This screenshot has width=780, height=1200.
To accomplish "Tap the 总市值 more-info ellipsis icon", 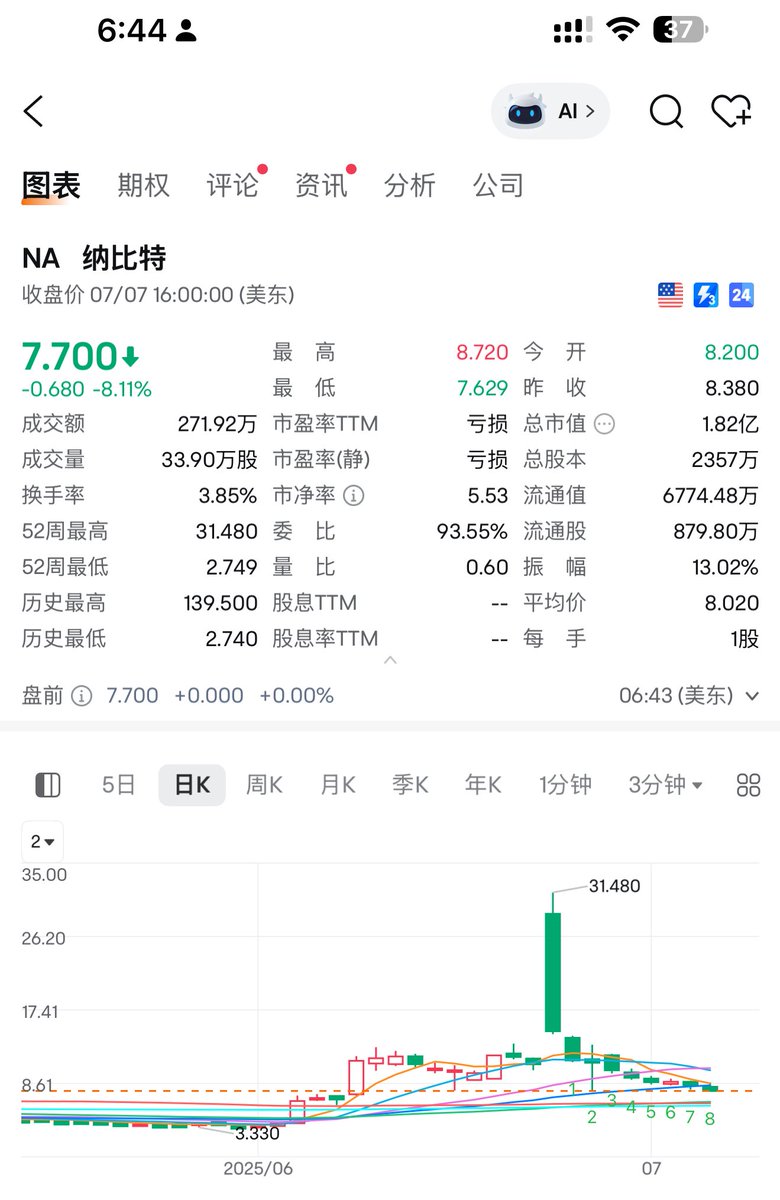I will click(605, 424).
